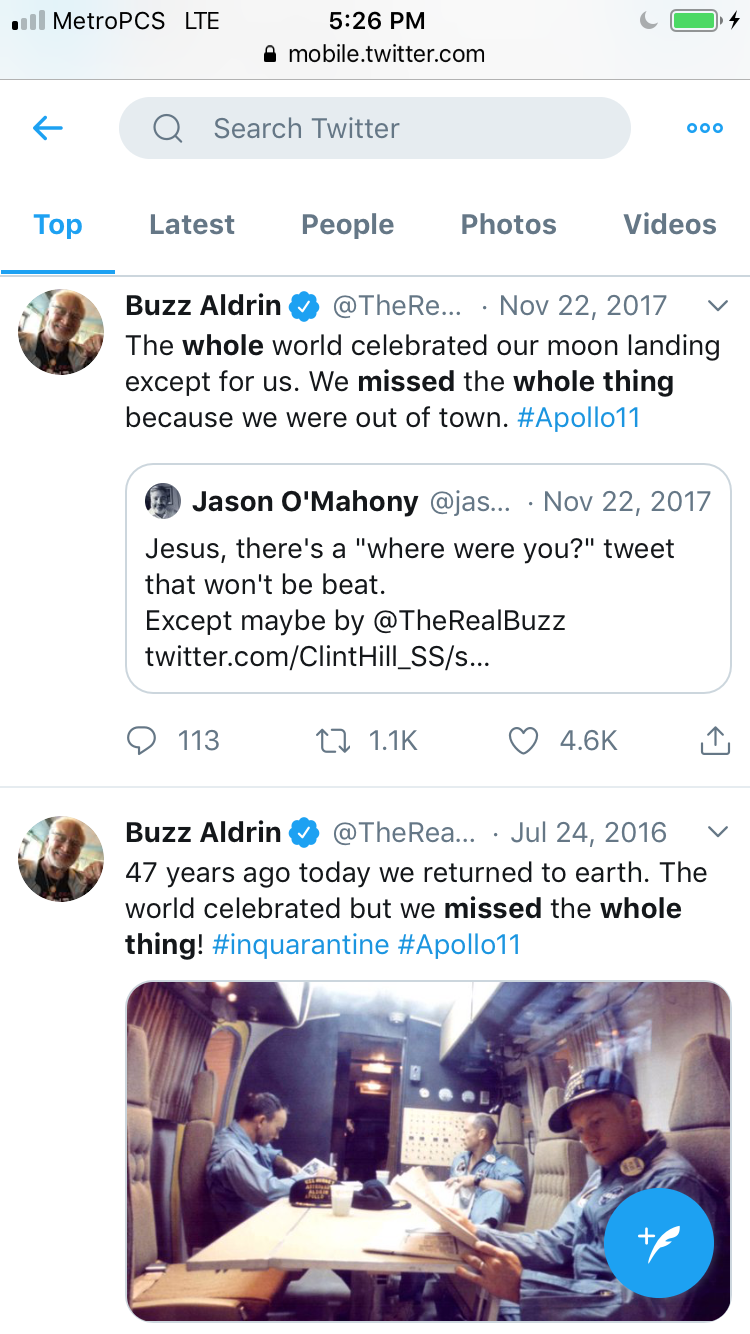The width and height of the screenshot is (750, 1334).
Task: Open the quoted Jason O'Mahony tweet
Action: coord(428,578)
